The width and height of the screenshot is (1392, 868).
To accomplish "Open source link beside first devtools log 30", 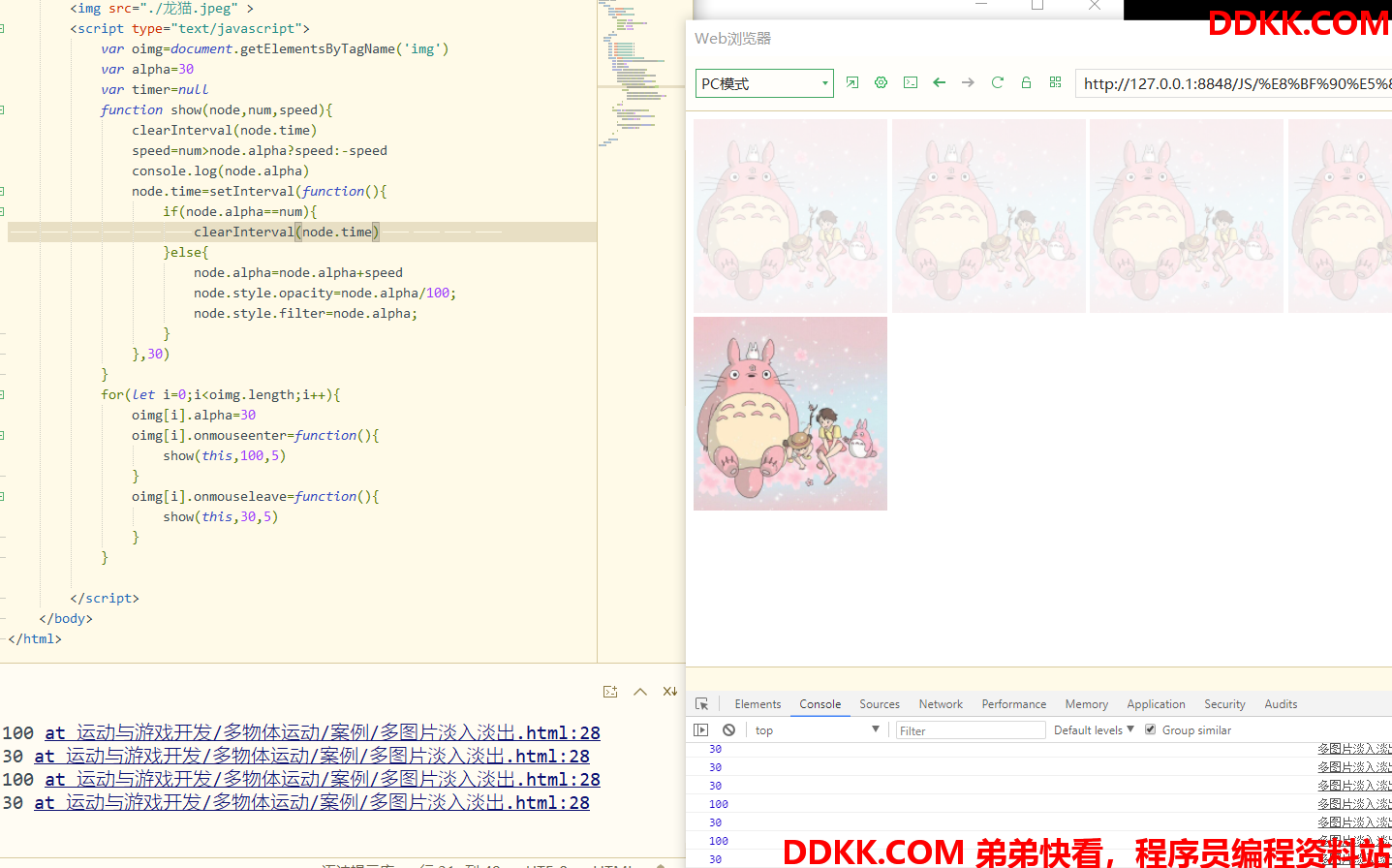I will click(x=1354, y=749).
